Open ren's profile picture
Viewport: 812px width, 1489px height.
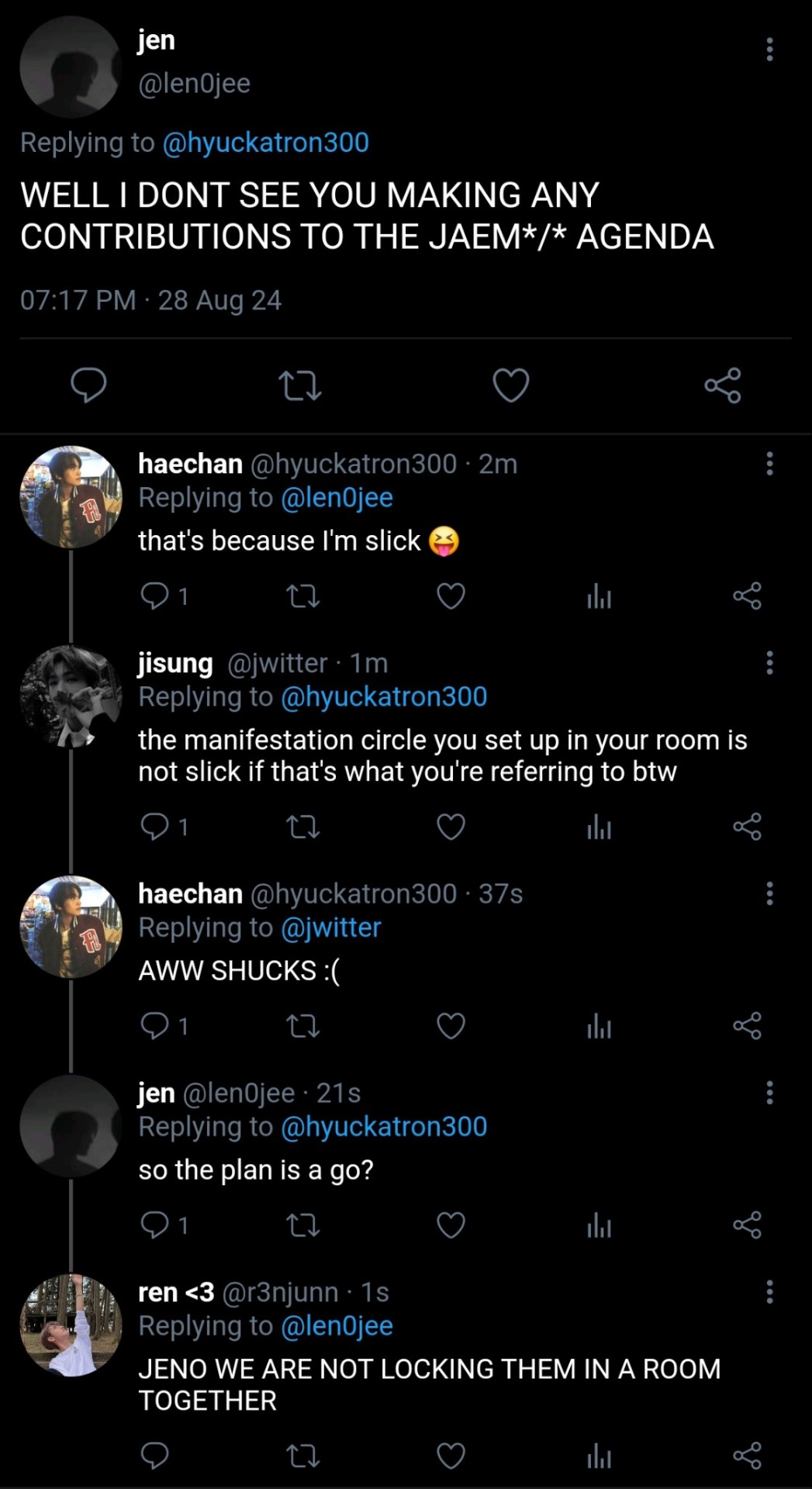coord(71,1325)
